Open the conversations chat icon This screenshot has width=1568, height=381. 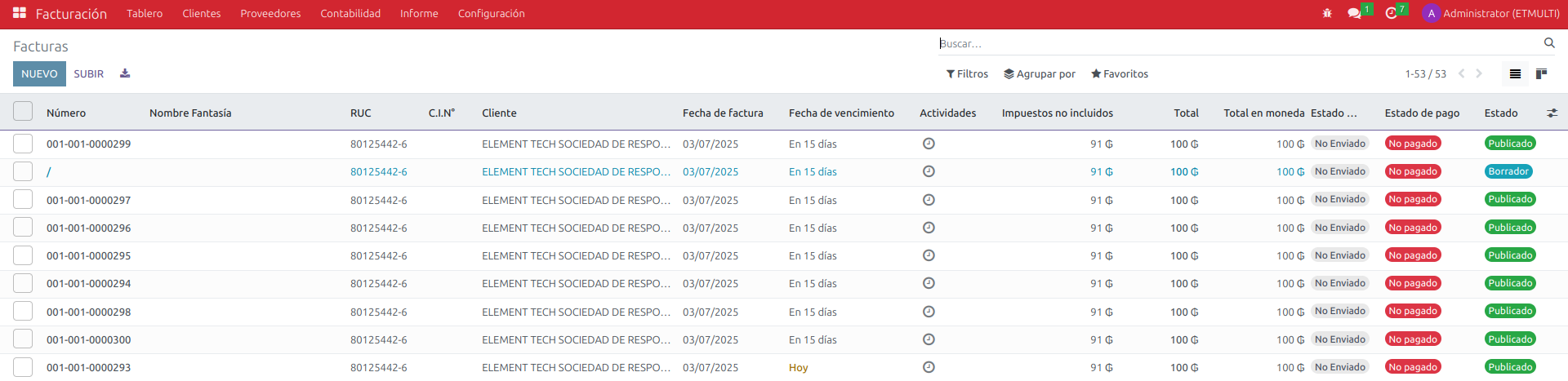tap(1354, 13)
